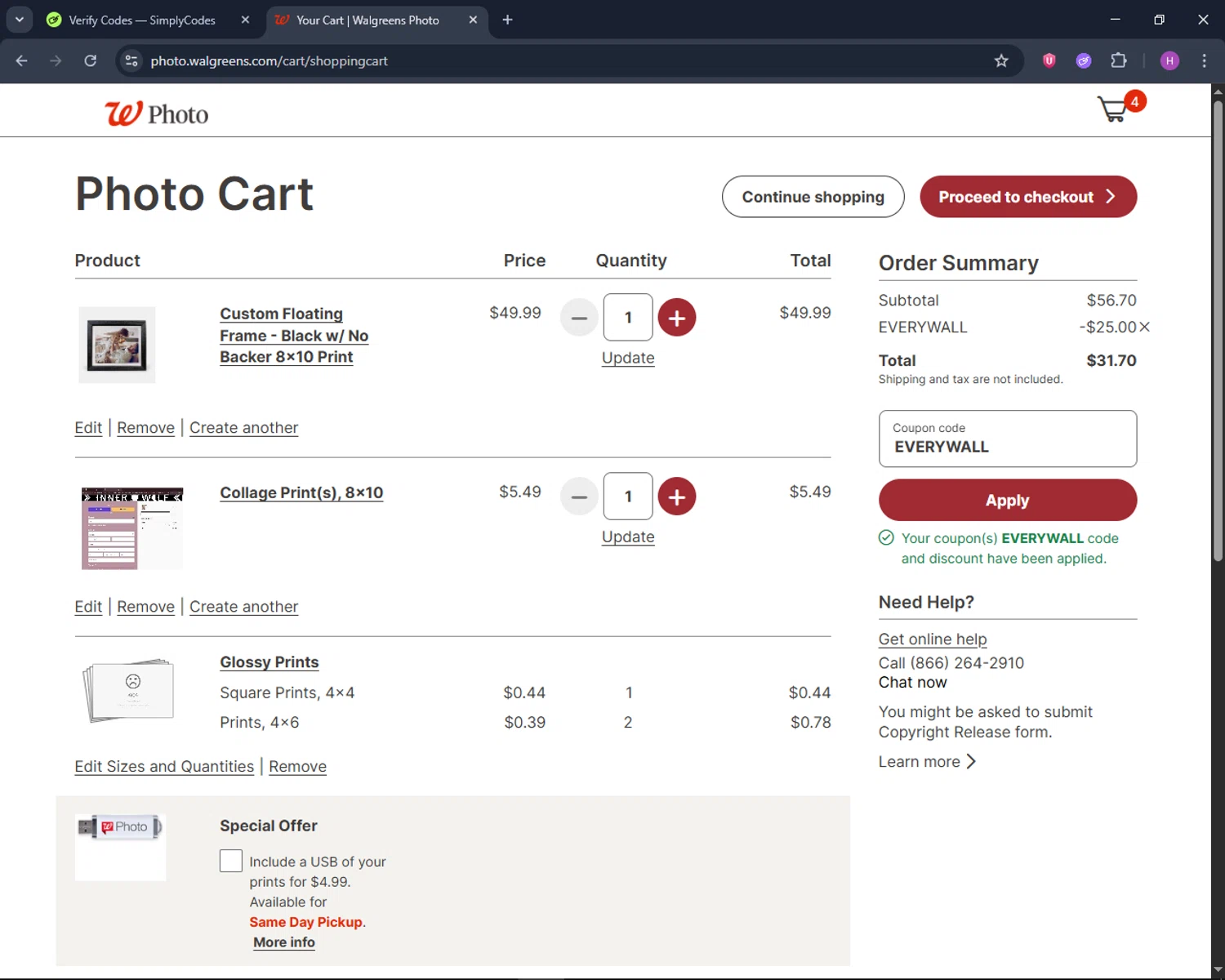Image resolution: width=1225 pixels, height=980 pixels.
Task: Open the uBlock shield extension icon
Action: (1049, 60)
